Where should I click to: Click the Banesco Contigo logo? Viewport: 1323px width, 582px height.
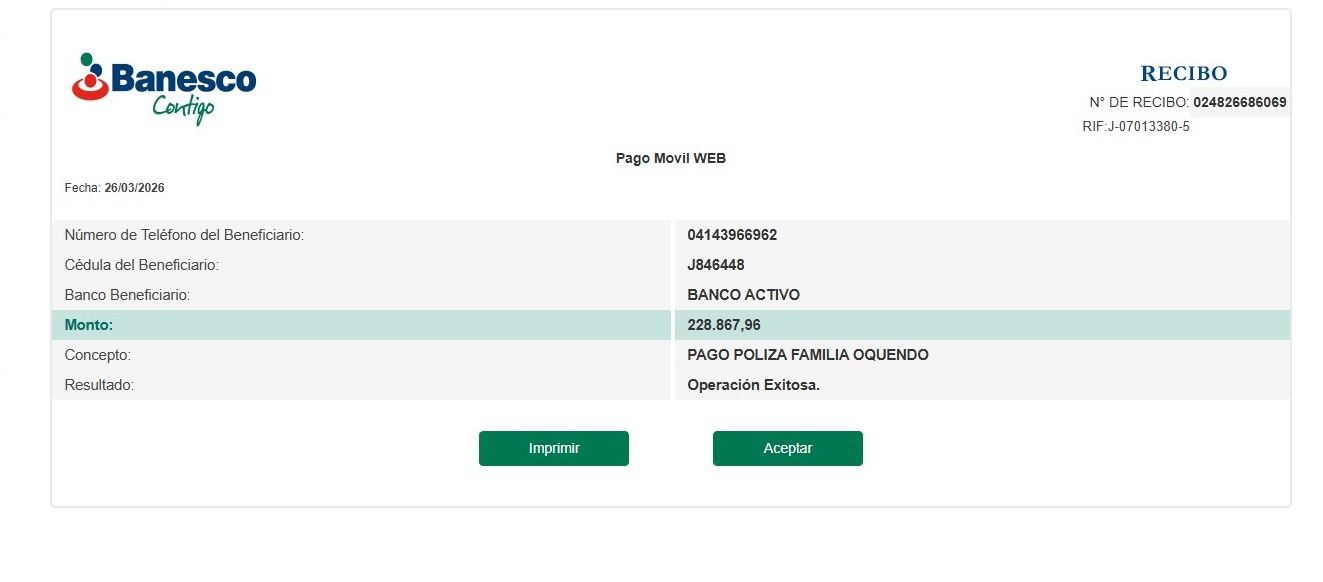pos(164,87)
